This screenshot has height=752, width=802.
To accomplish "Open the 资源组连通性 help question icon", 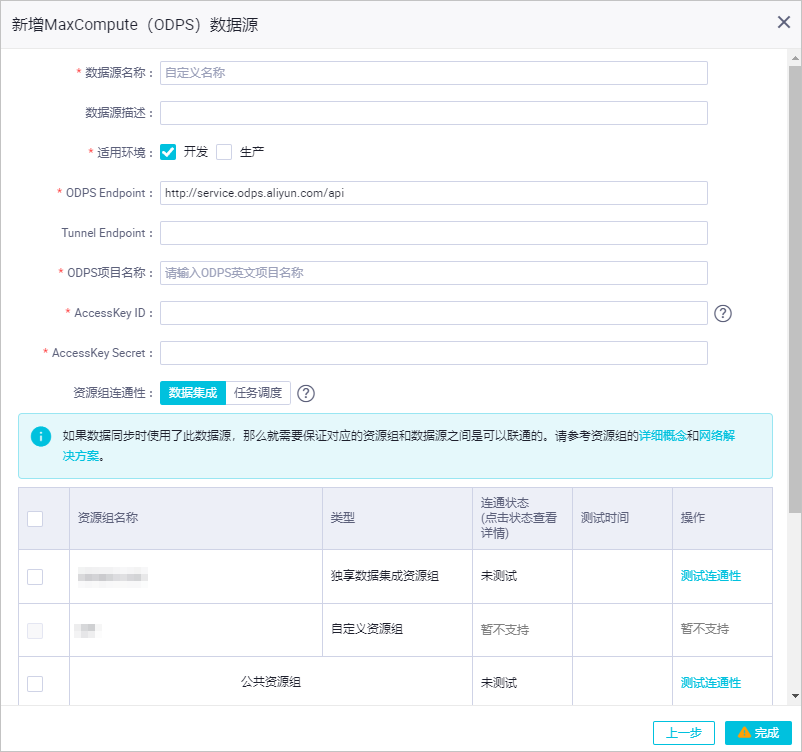I will coord(306,393).
